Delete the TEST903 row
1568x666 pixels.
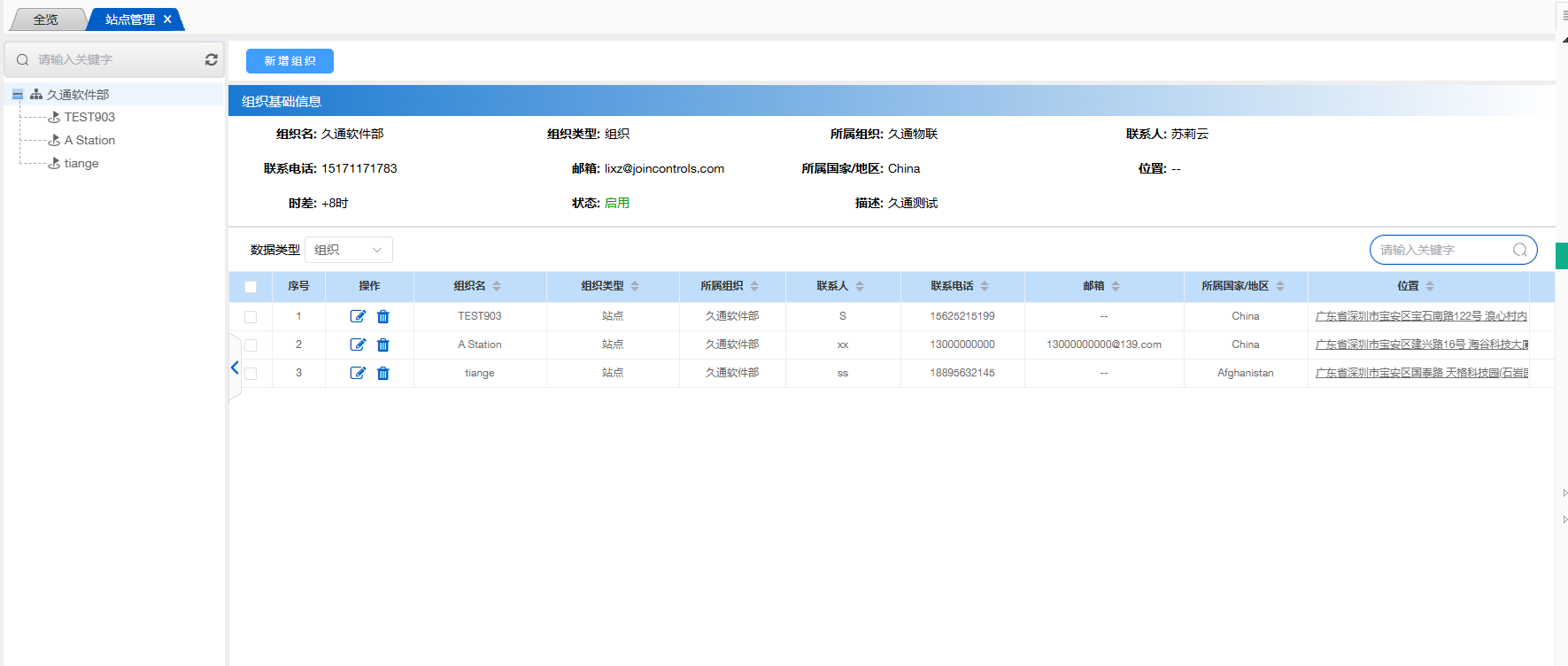click(383, 316)
